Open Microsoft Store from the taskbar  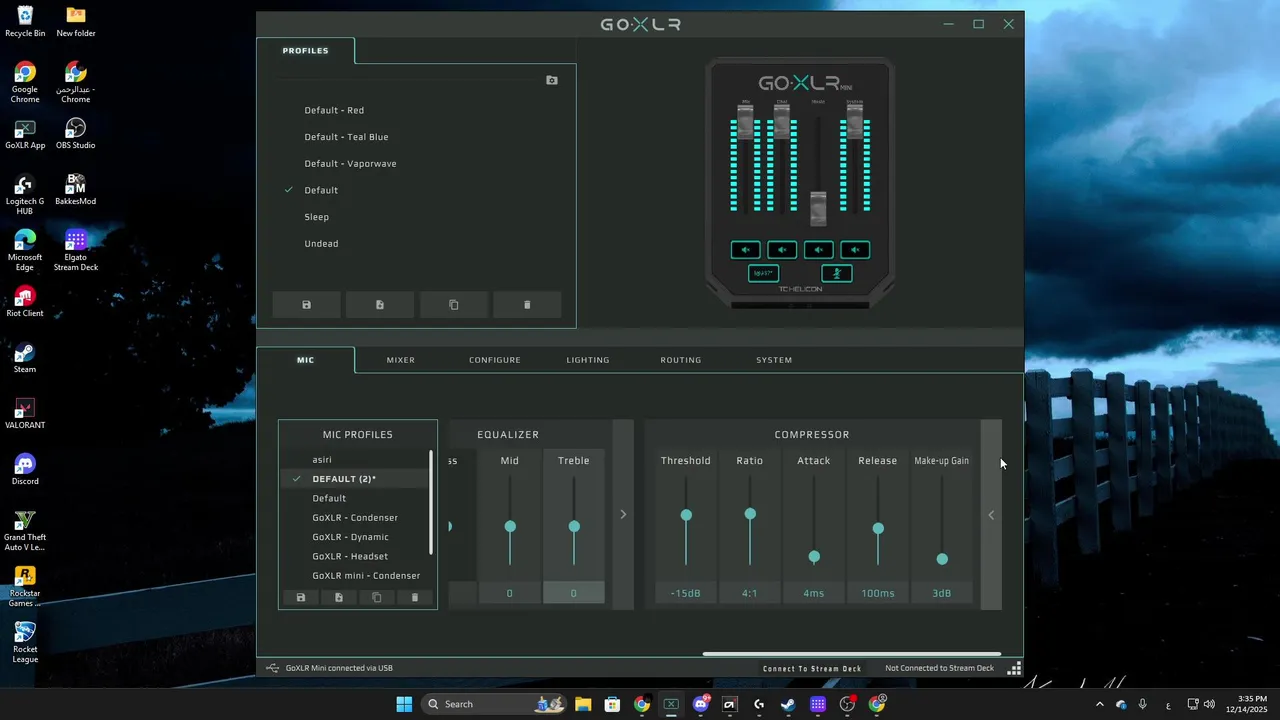pyautogui.click(x=612, y=704)
